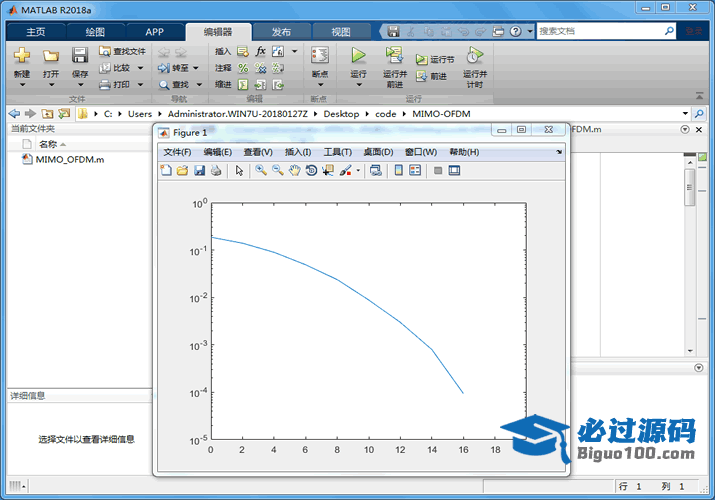Select the Pan hand tool in Figure 1
Image resolution: width=715 pixels, height=500 pixels.
[294, 171]
